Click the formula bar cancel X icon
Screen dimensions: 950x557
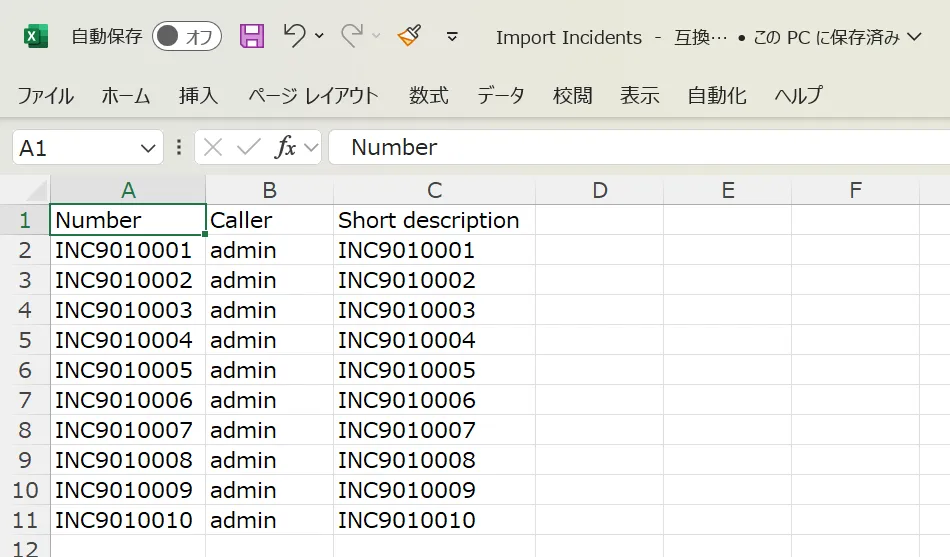(x=213, y=147)
